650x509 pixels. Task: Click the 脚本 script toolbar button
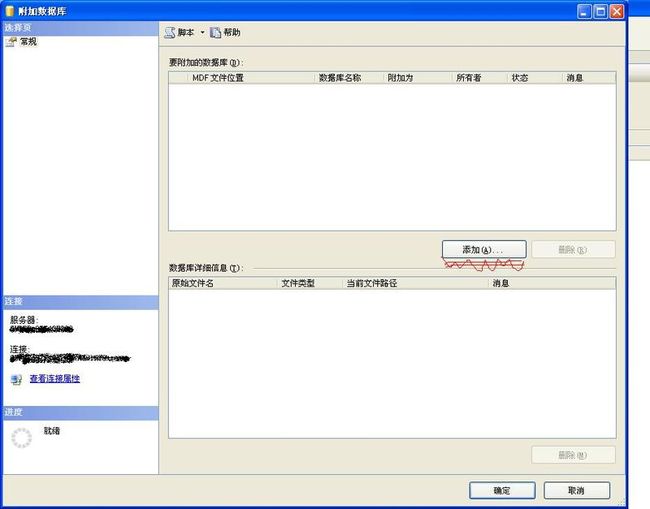click(179, 32)
